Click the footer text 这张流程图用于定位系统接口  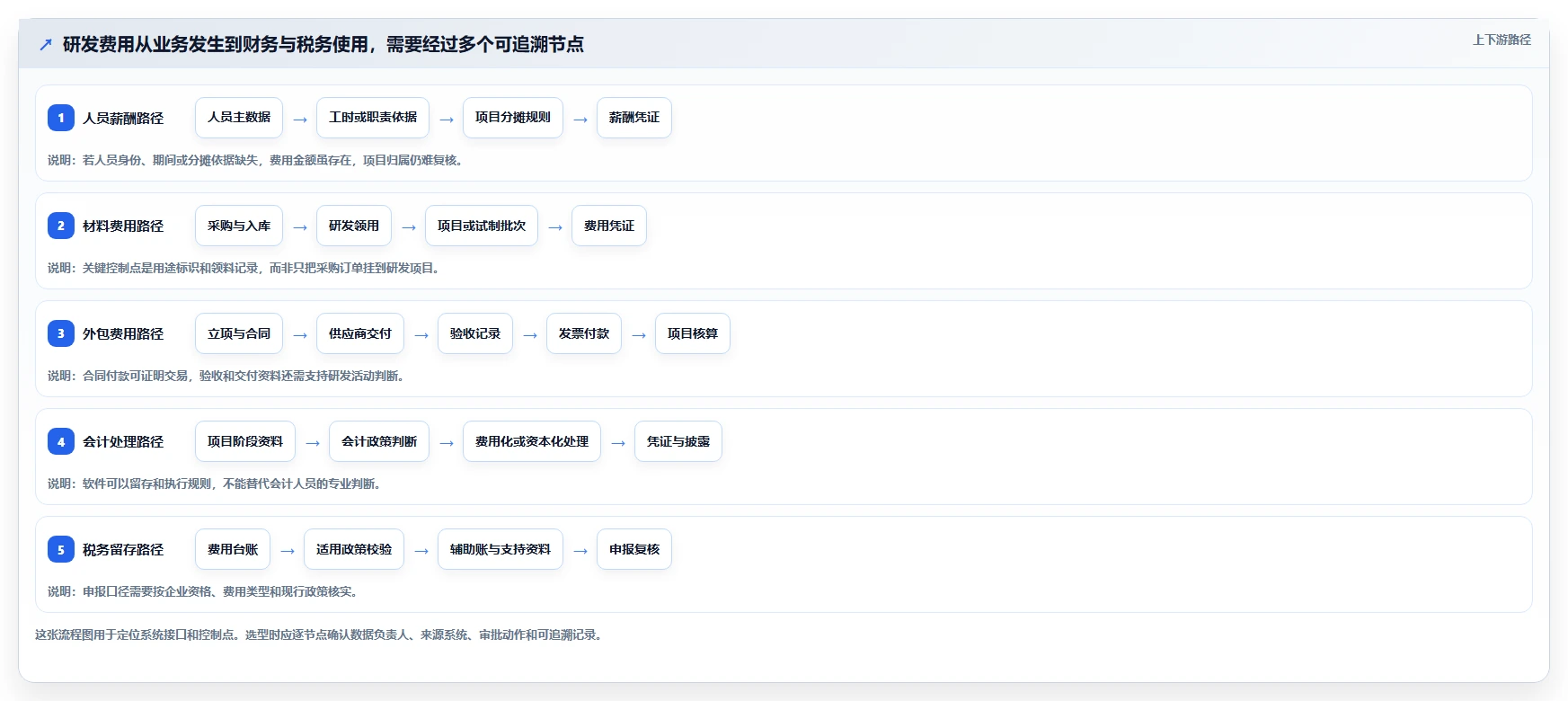pos(318,634)
